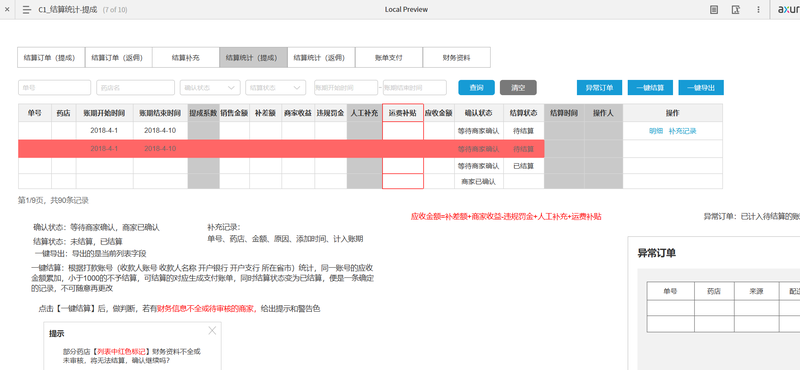Click the 账期开始时间 date field

click(x=346, y=88)
